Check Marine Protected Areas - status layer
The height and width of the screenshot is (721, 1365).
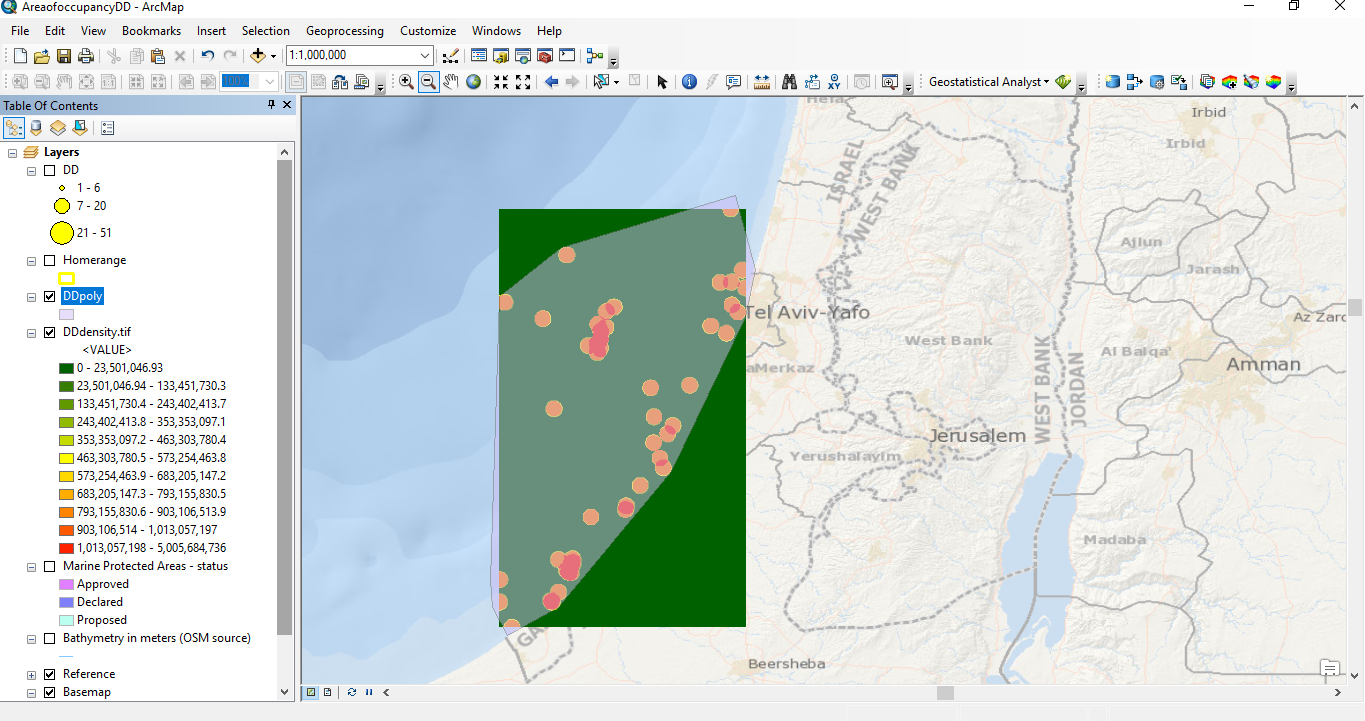pos(50,566)
